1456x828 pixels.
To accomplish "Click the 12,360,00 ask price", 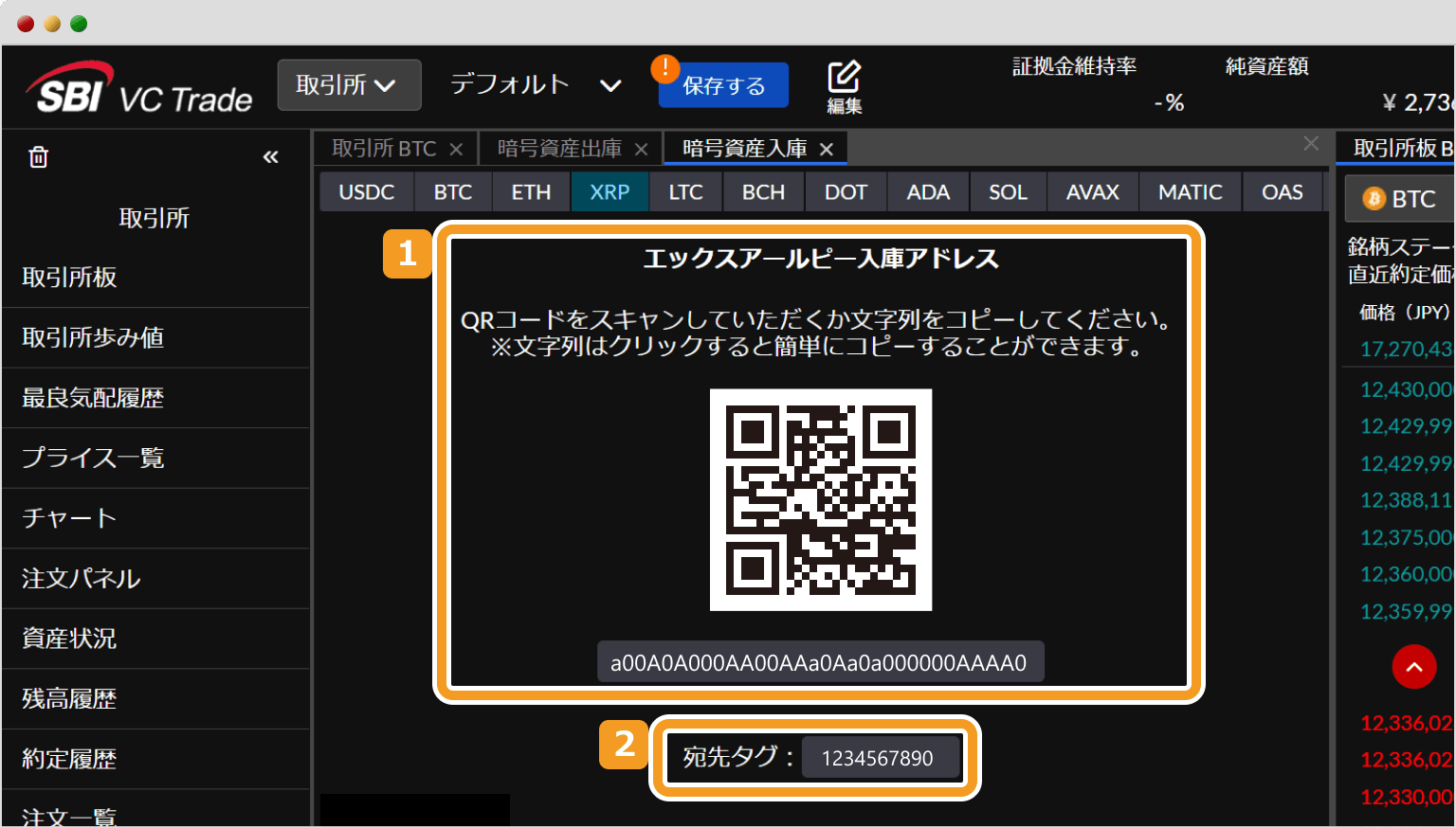I will [1406, 574].
